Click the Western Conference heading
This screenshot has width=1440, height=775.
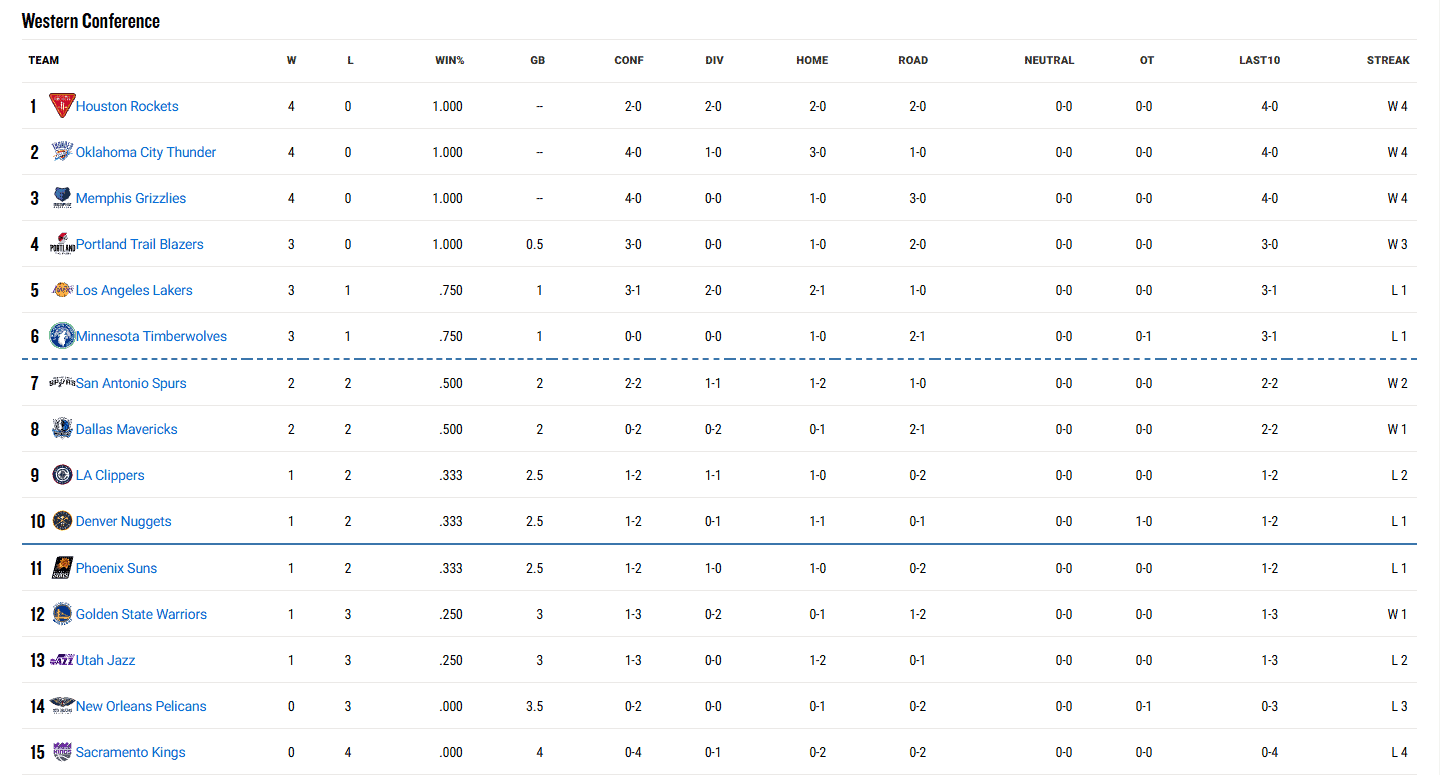[x=91, y=21]
